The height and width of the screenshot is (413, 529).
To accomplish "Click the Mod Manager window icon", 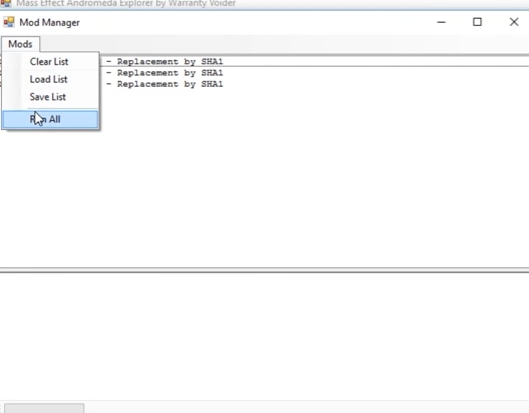I will (9, 22).
